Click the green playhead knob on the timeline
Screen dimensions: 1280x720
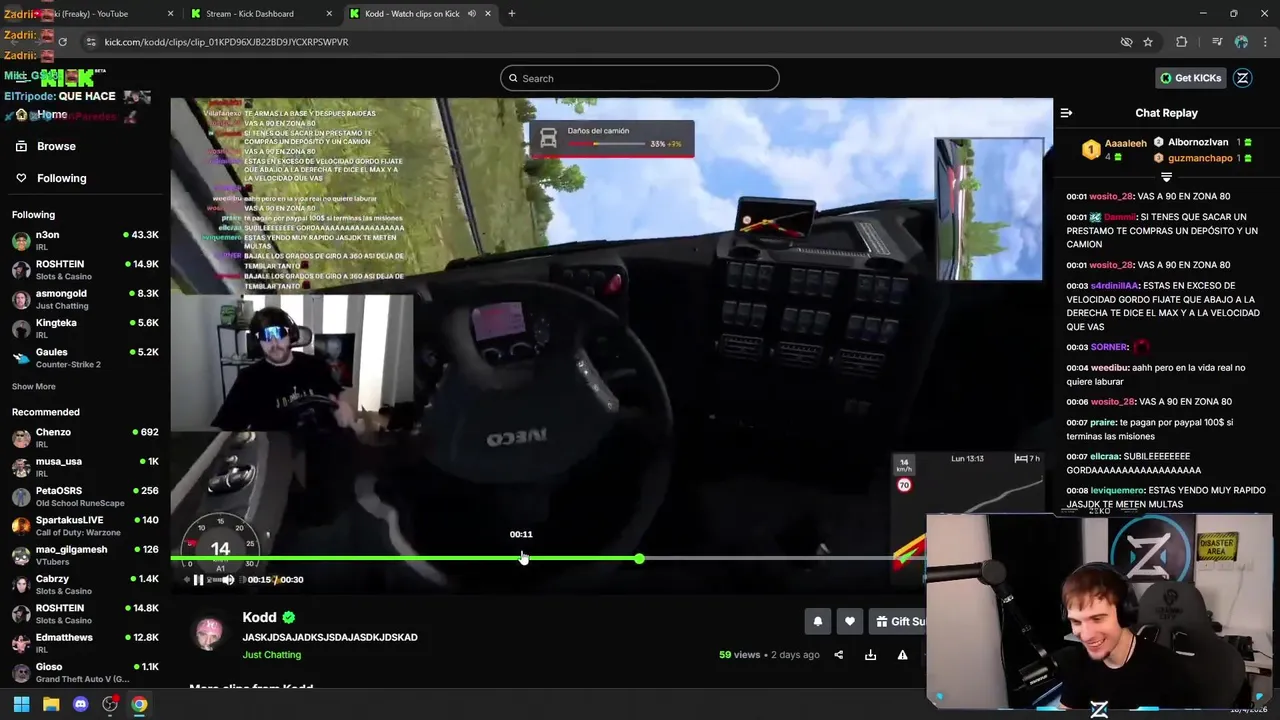coord(639,558)
